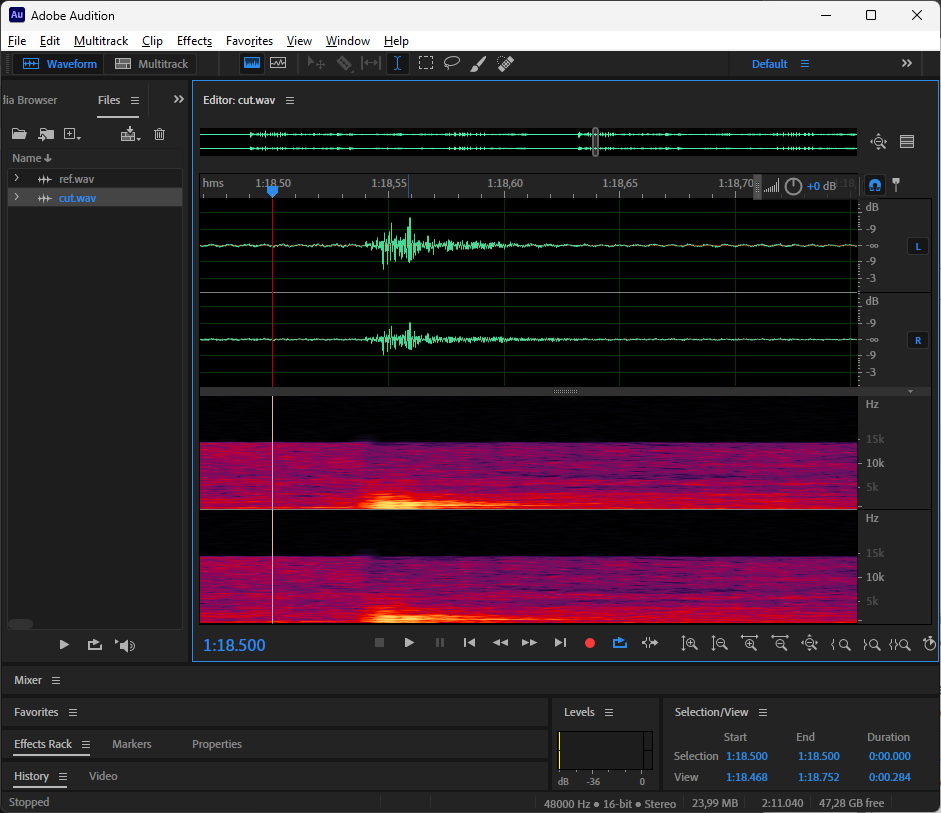
Task: Toggle the right channel R button
Action: click(x=918, y=340)
